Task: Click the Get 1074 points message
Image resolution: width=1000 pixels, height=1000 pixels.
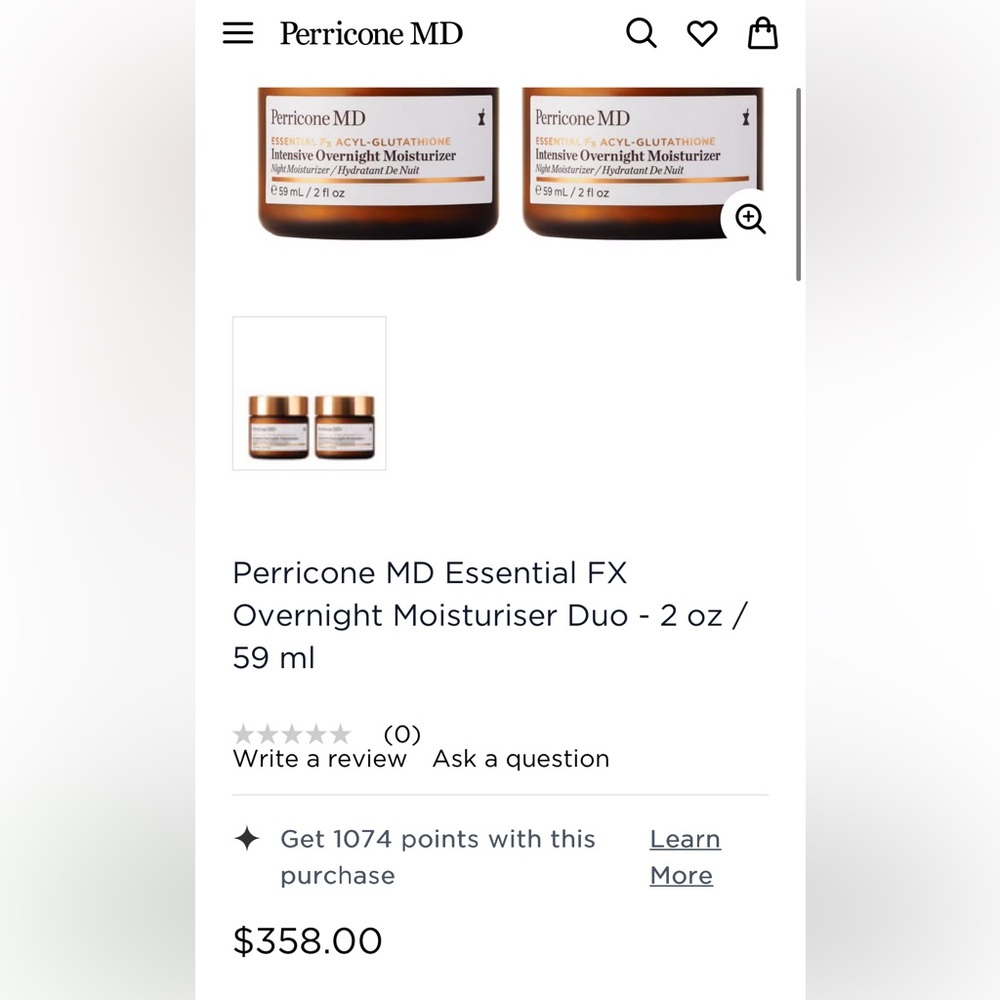Action: coord(437,856)
